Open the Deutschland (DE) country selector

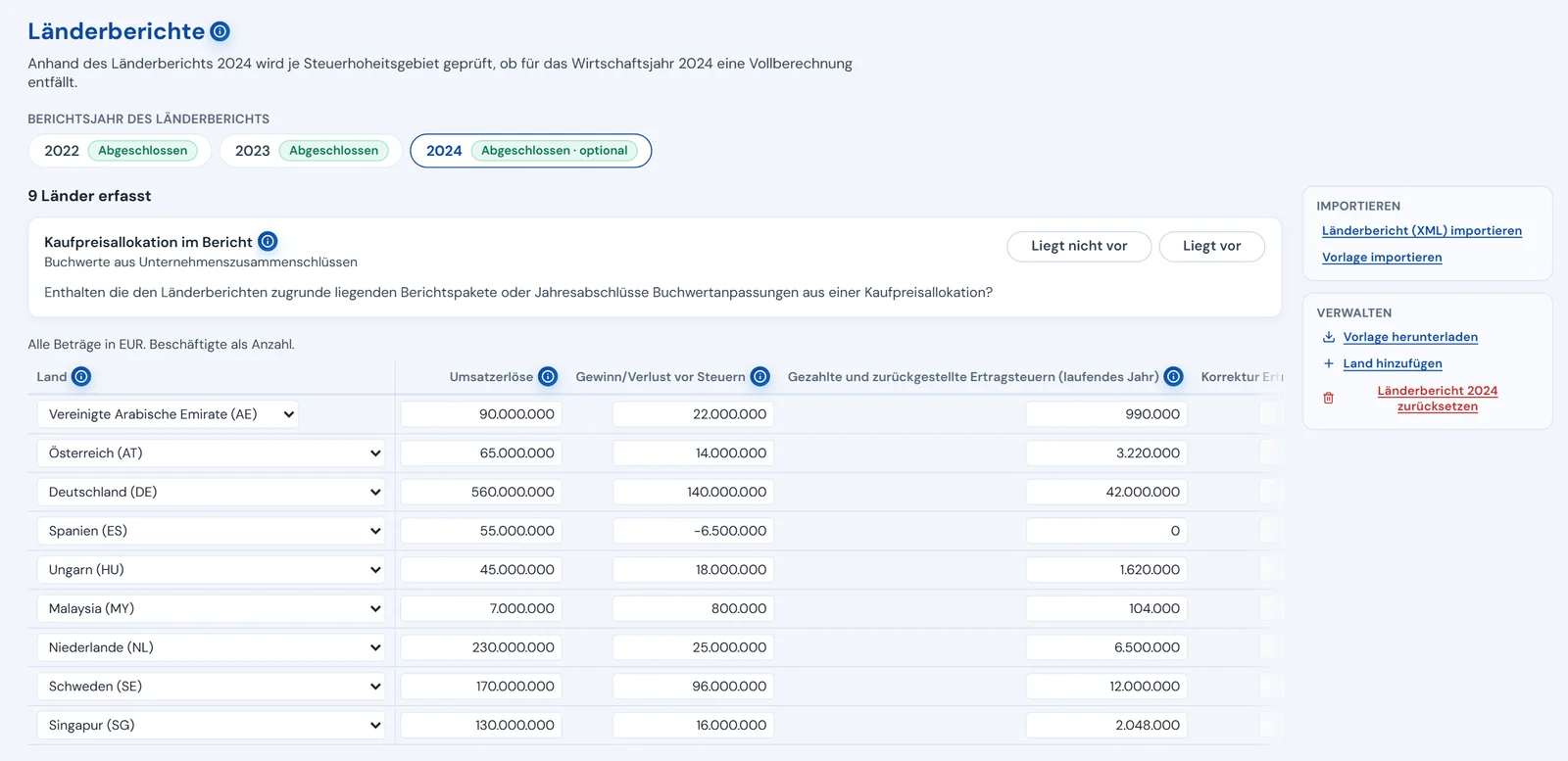pos(211,492)
